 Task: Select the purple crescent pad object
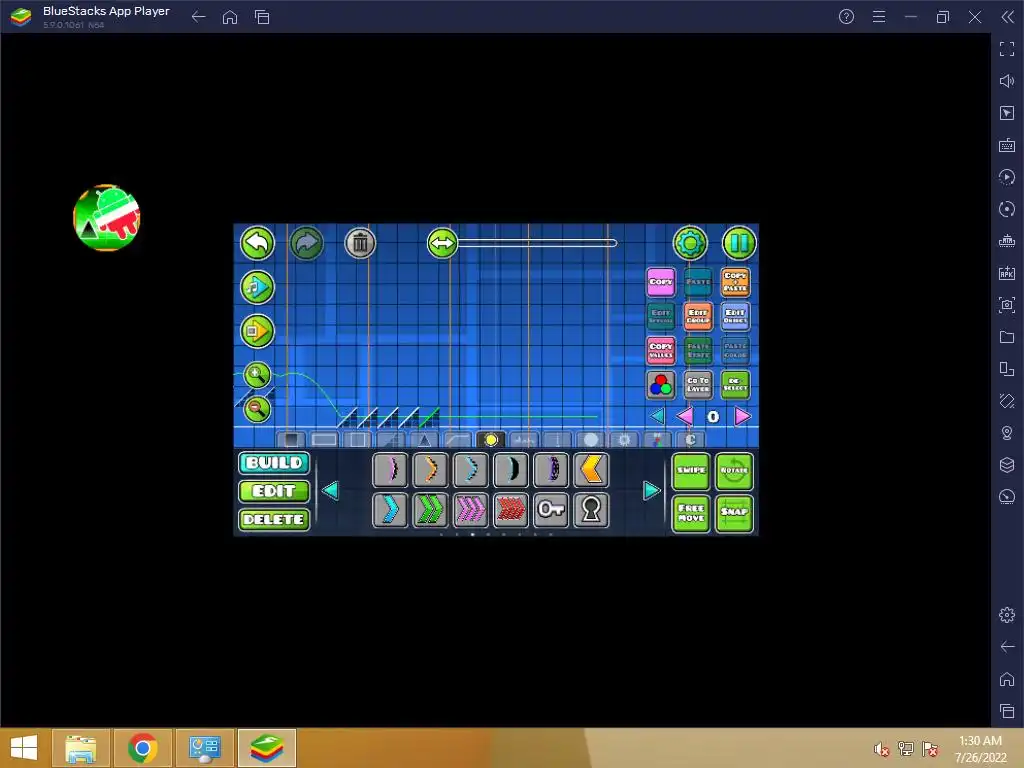[x=551, y=470]
